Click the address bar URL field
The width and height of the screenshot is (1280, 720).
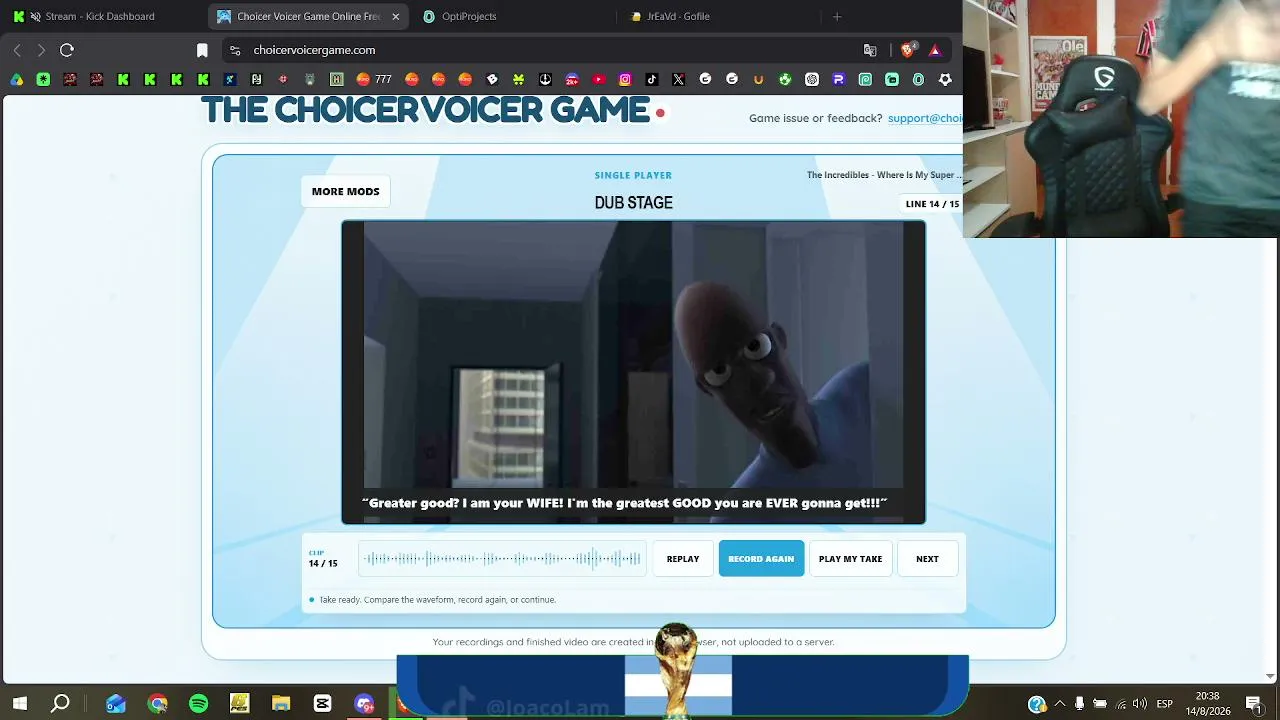(x=550, y=50)
